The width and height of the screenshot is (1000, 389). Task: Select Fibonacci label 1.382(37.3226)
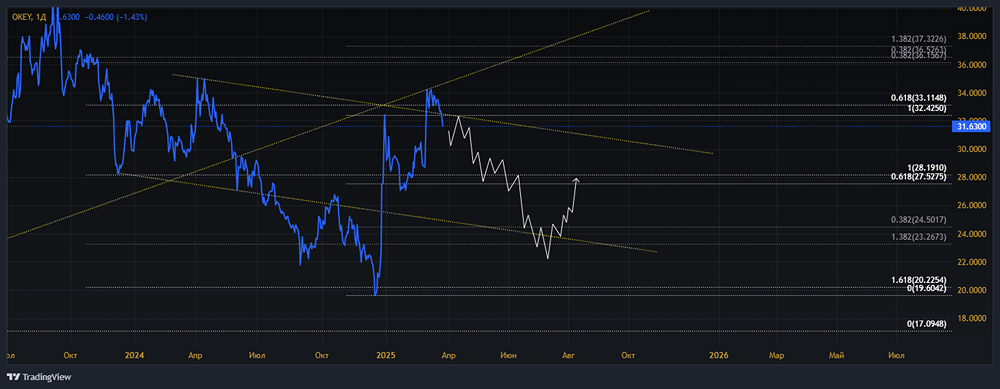(918, 40)
